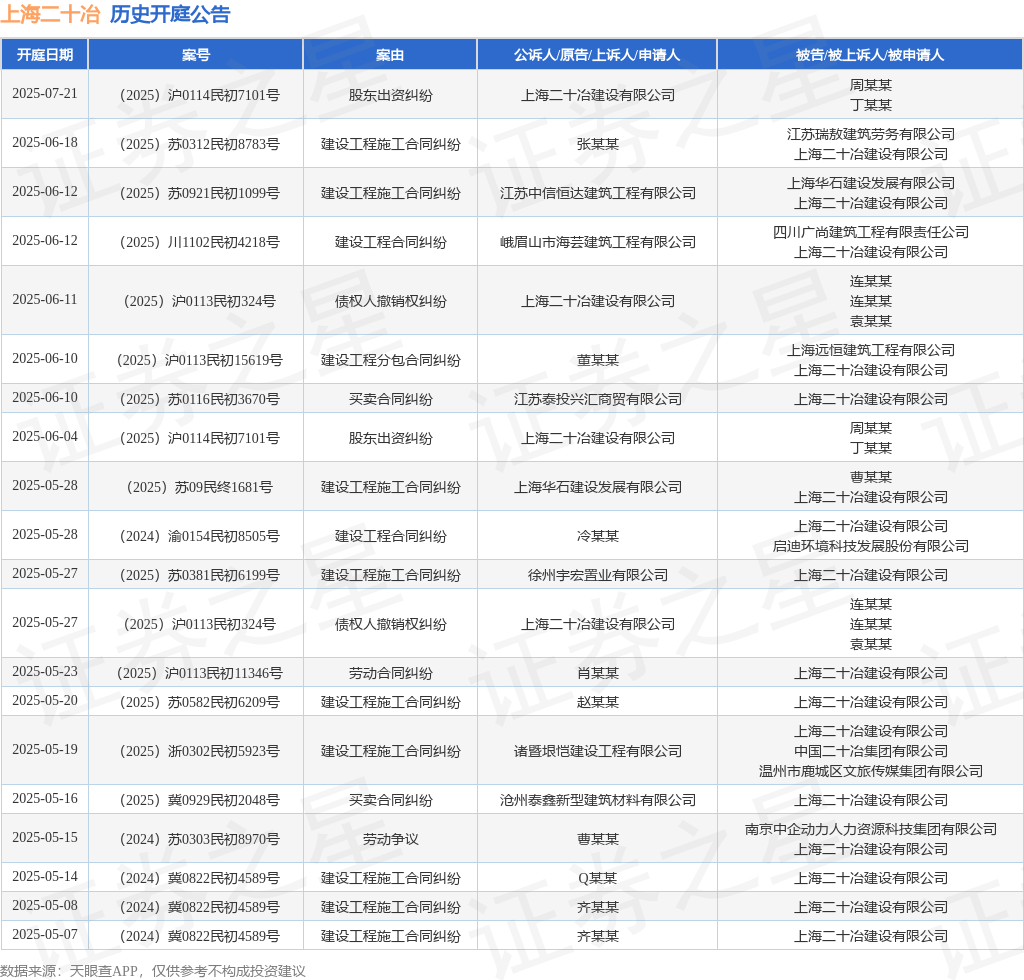This screenshot has width=1024, height=980.
Task: Click plaintiff 董某某
Action: coord(598,360)
